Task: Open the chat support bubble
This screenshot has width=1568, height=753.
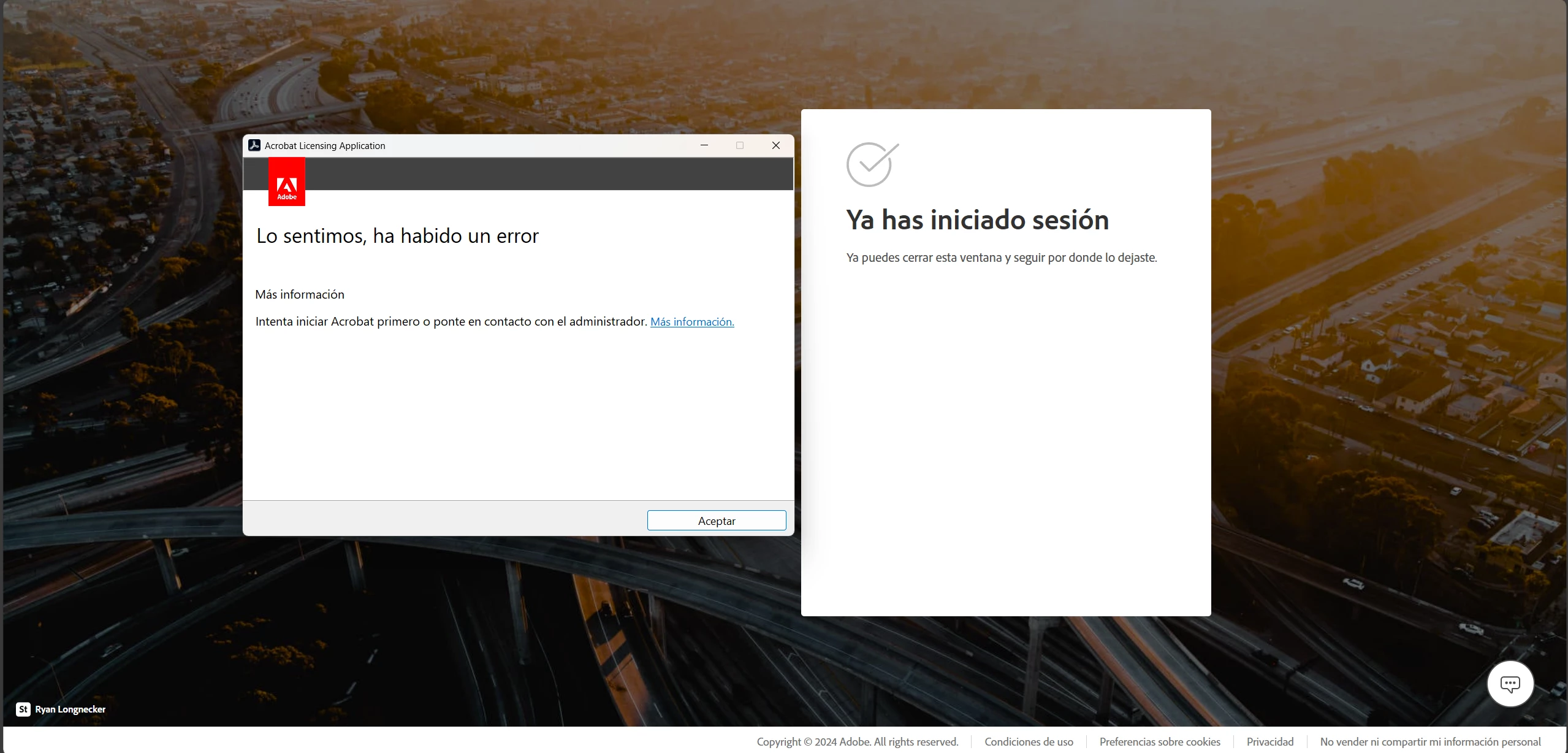Action: (x=1510, y=684)
